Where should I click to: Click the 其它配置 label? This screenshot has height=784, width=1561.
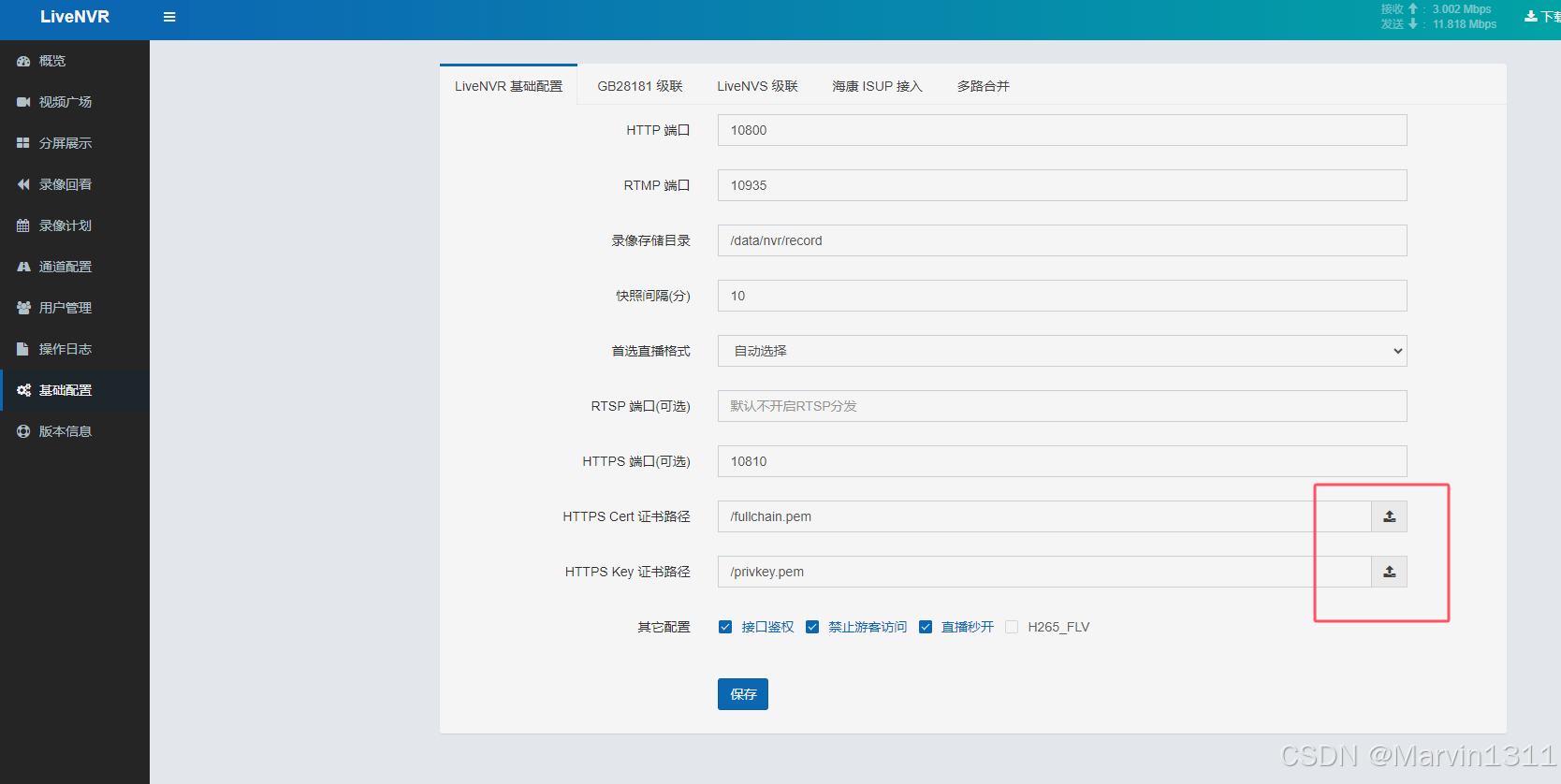coord(664,627)
